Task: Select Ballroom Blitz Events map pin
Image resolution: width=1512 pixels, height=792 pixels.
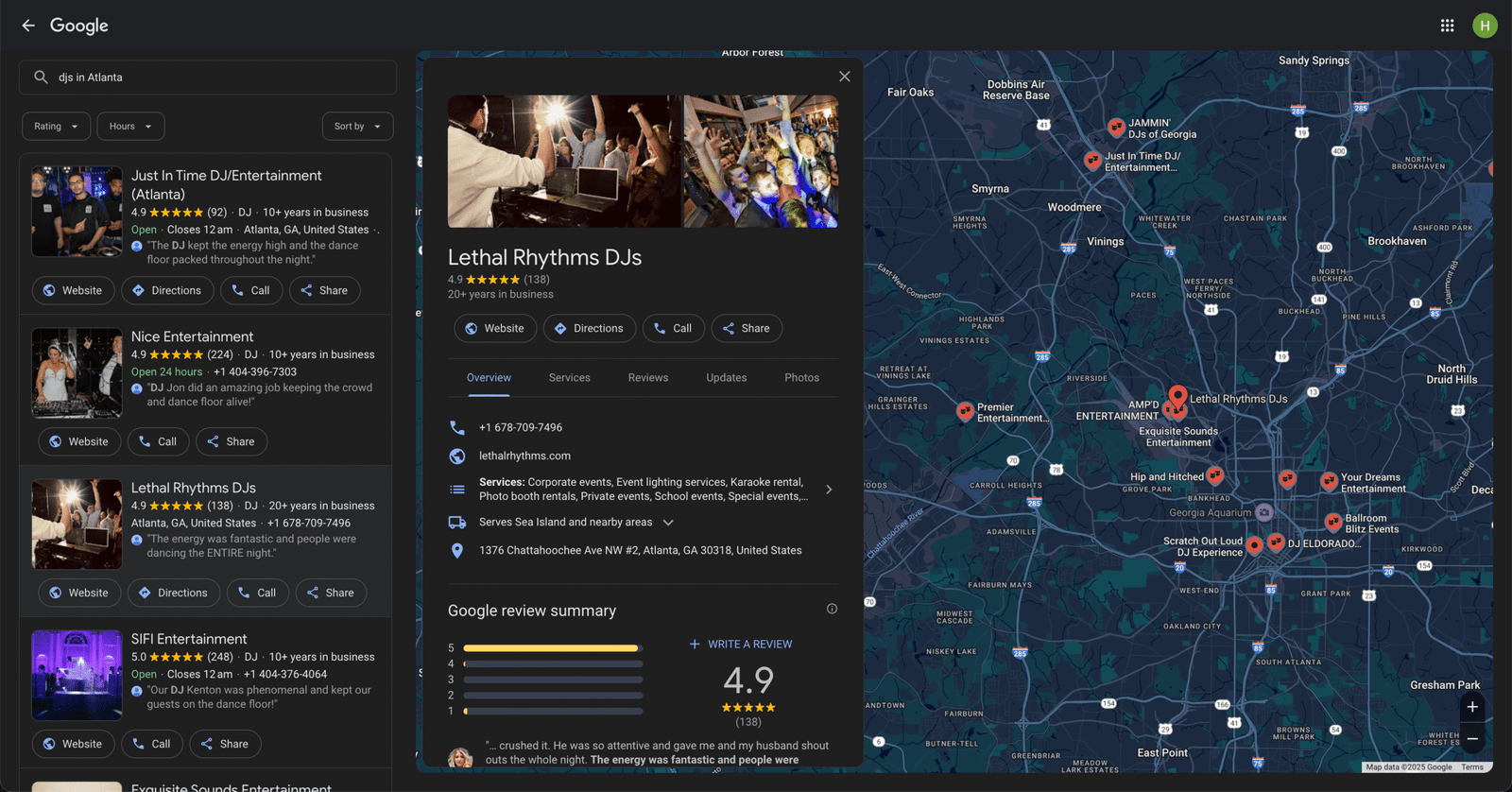Action: pos(1333,522)
